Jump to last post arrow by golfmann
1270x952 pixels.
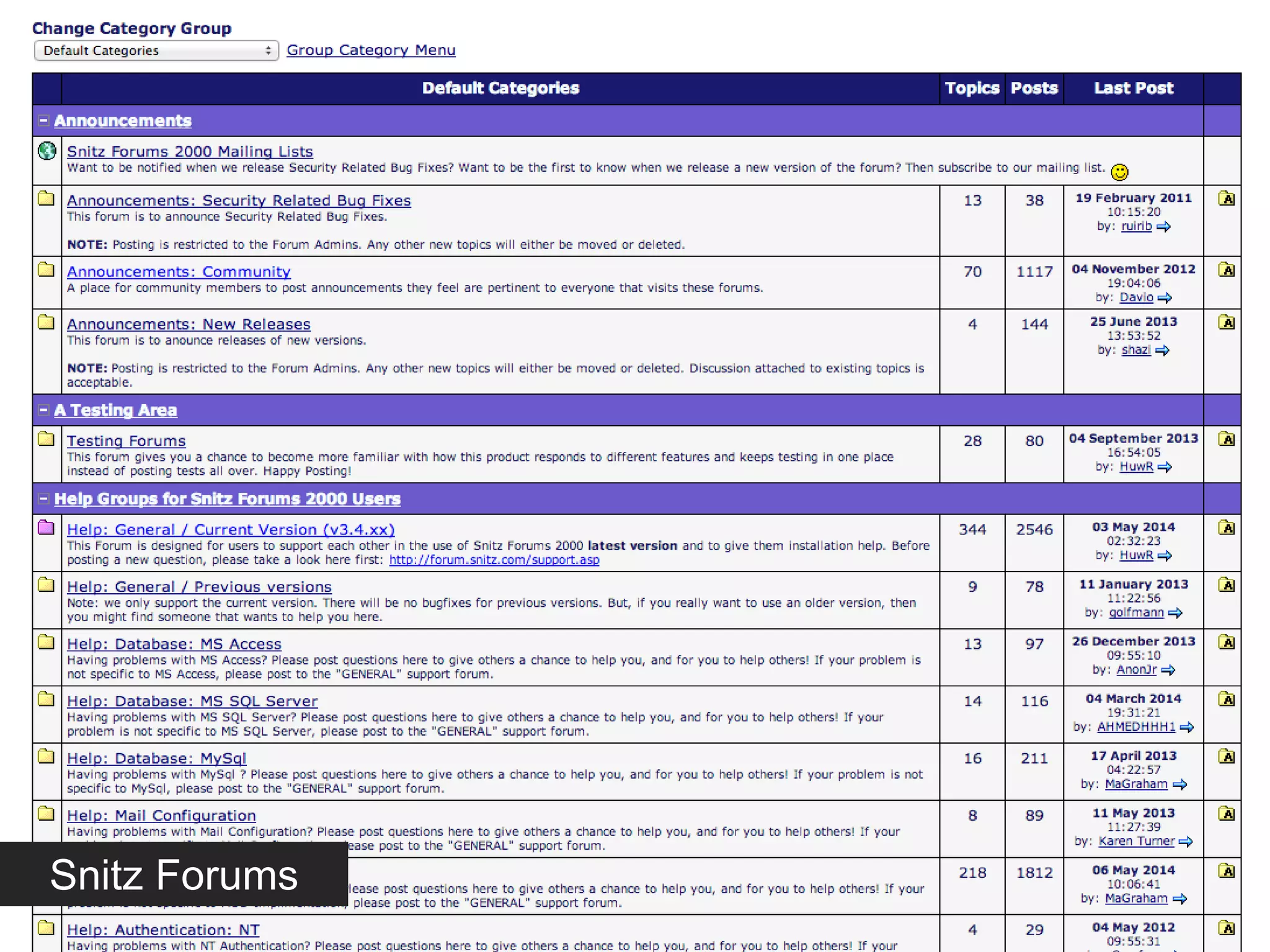click(x=1175, y=613)
